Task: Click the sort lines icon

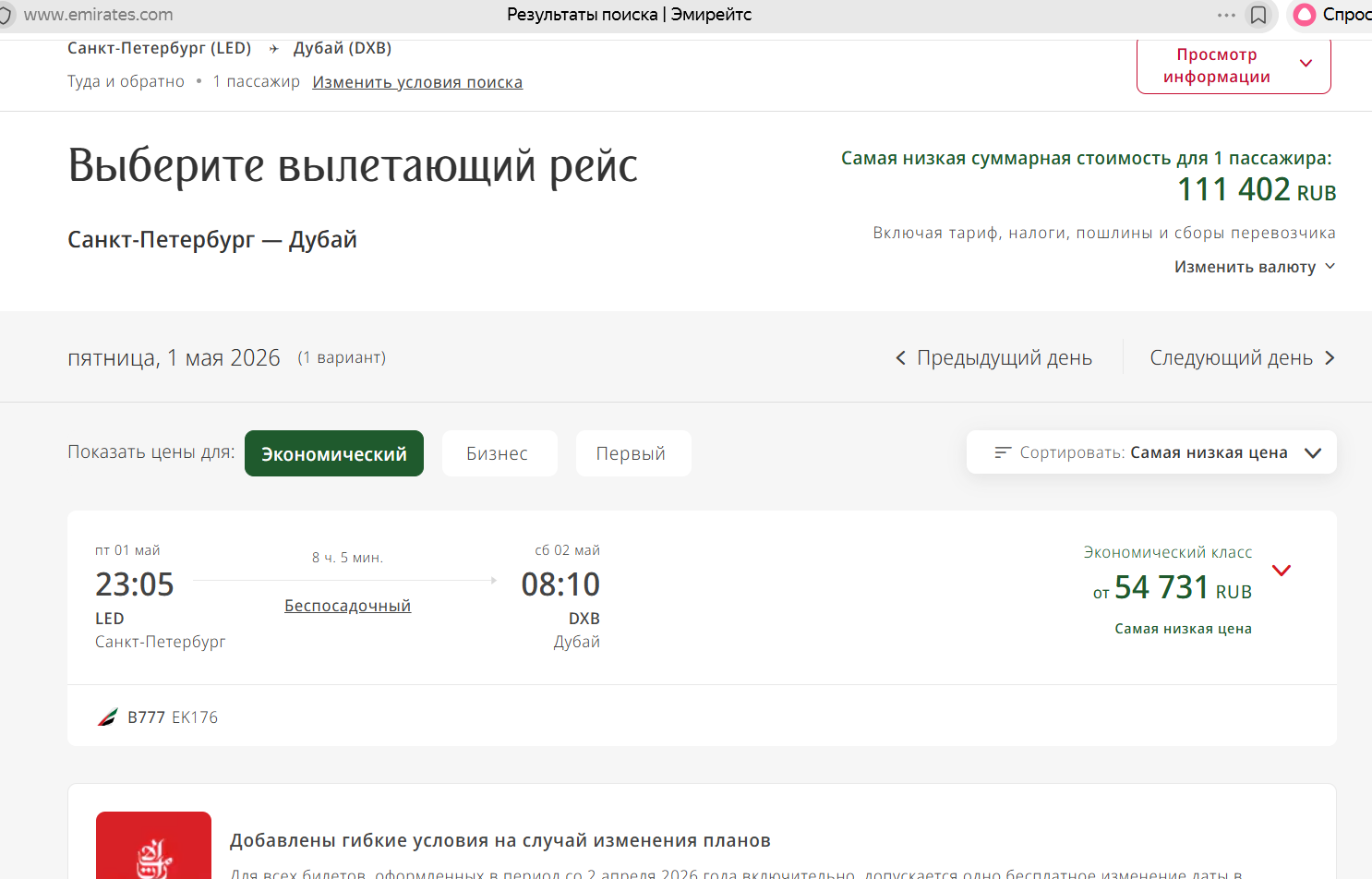Action: (x=1003, y=452)
